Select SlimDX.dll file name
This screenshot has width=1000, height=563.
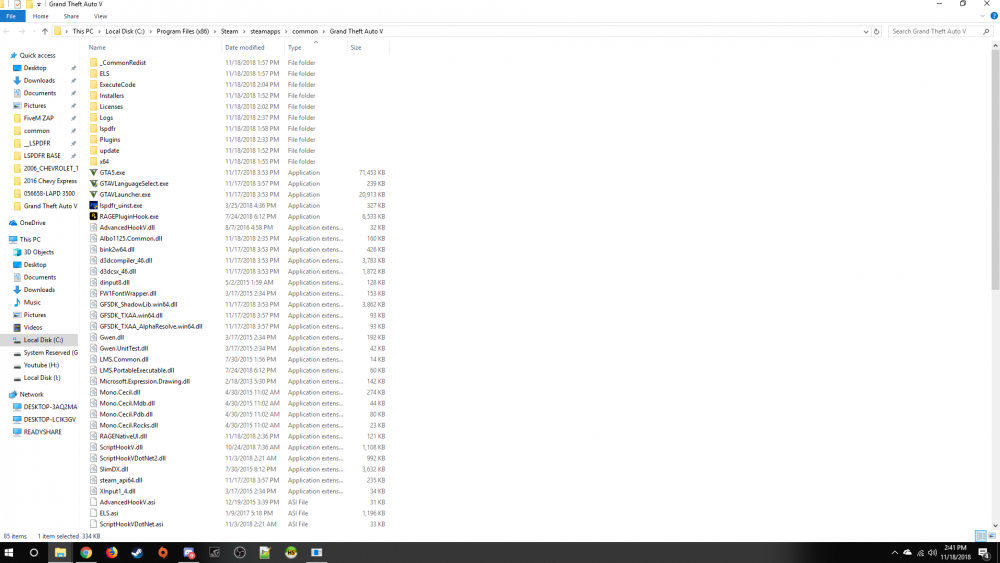114,469
